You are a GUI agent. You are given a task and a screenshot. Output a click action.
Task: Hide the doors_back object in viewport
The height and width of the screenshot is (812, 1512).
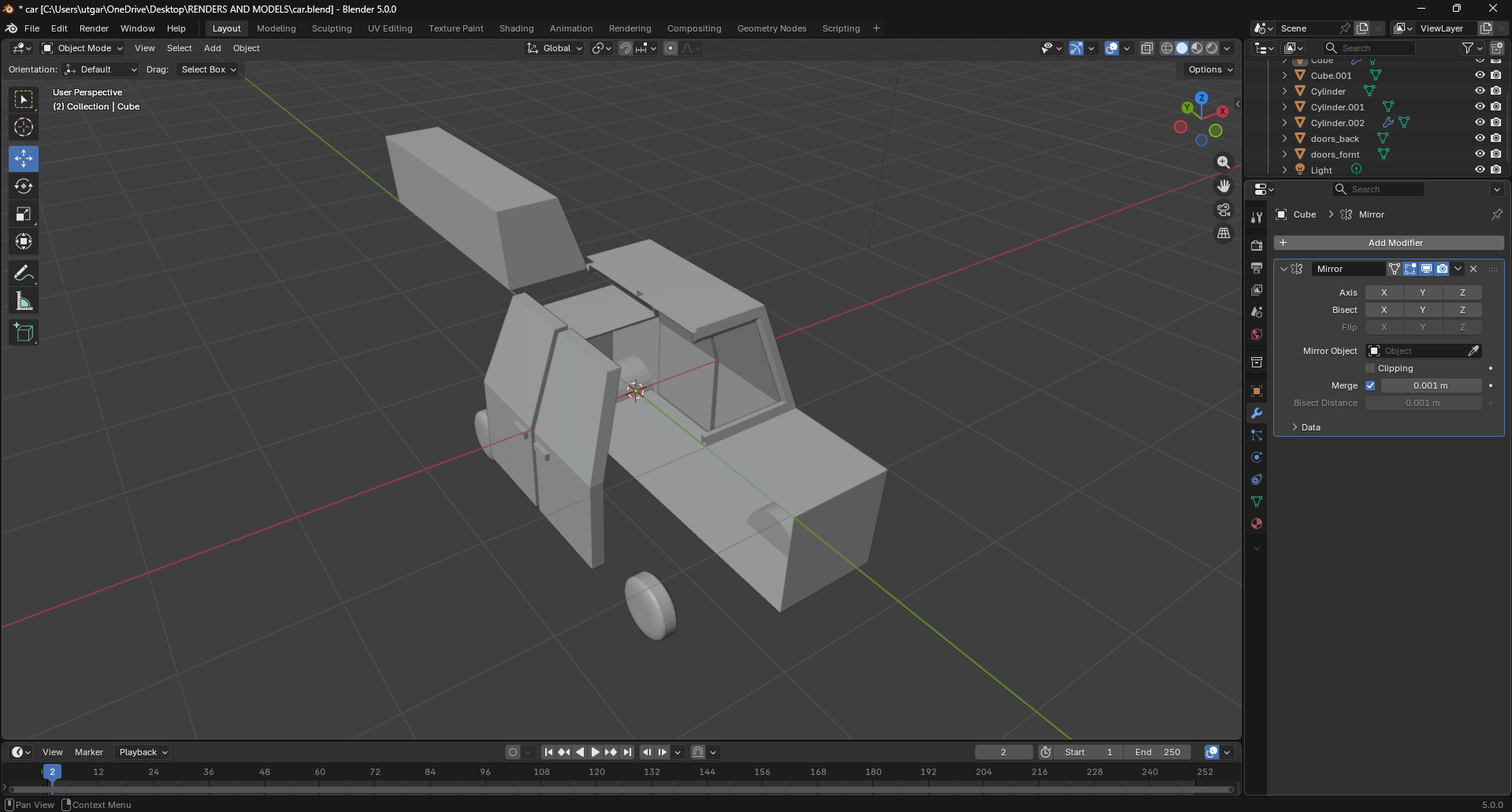(1479, 137)
